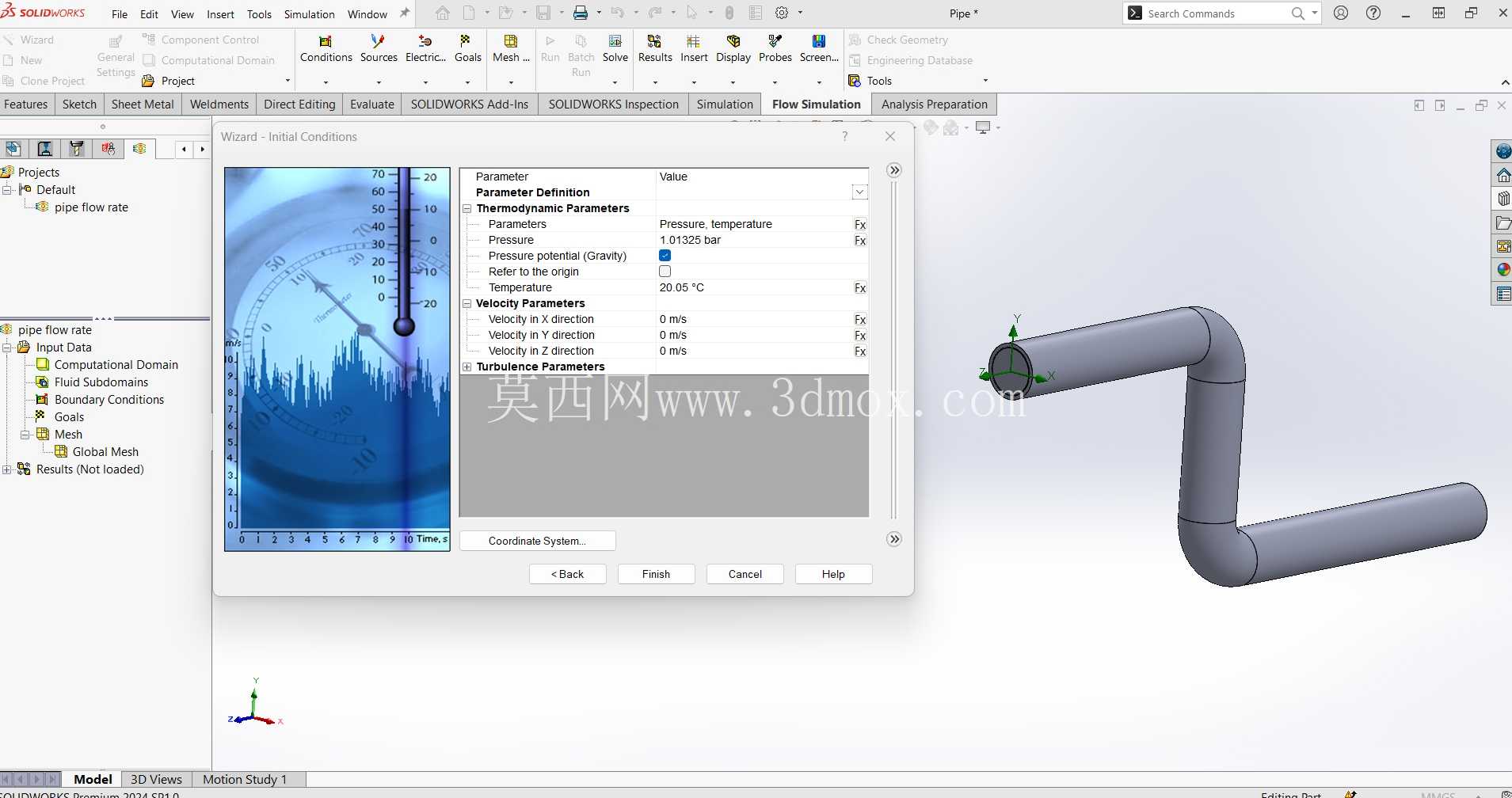Open the help question mark icon

1373,13
